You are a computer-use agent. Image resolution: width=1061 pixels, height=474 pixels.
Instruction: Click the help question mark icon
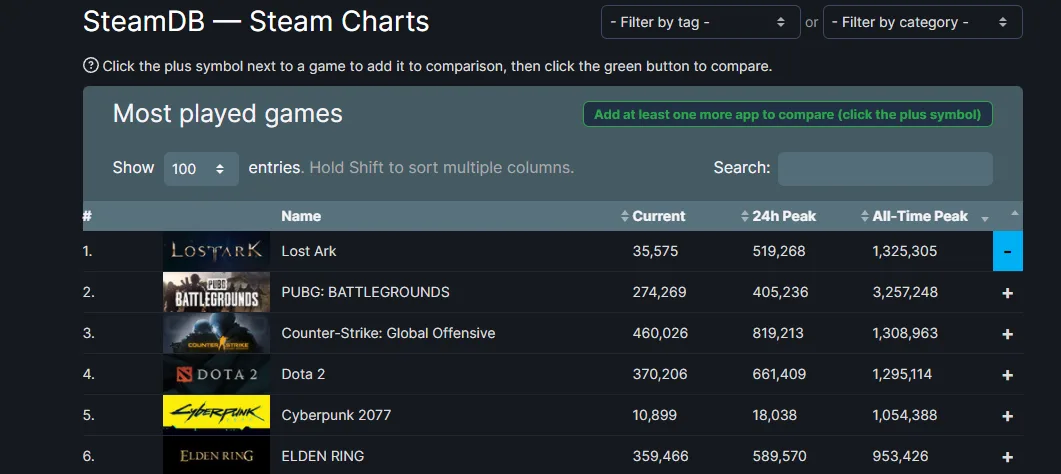pos(91,66)
